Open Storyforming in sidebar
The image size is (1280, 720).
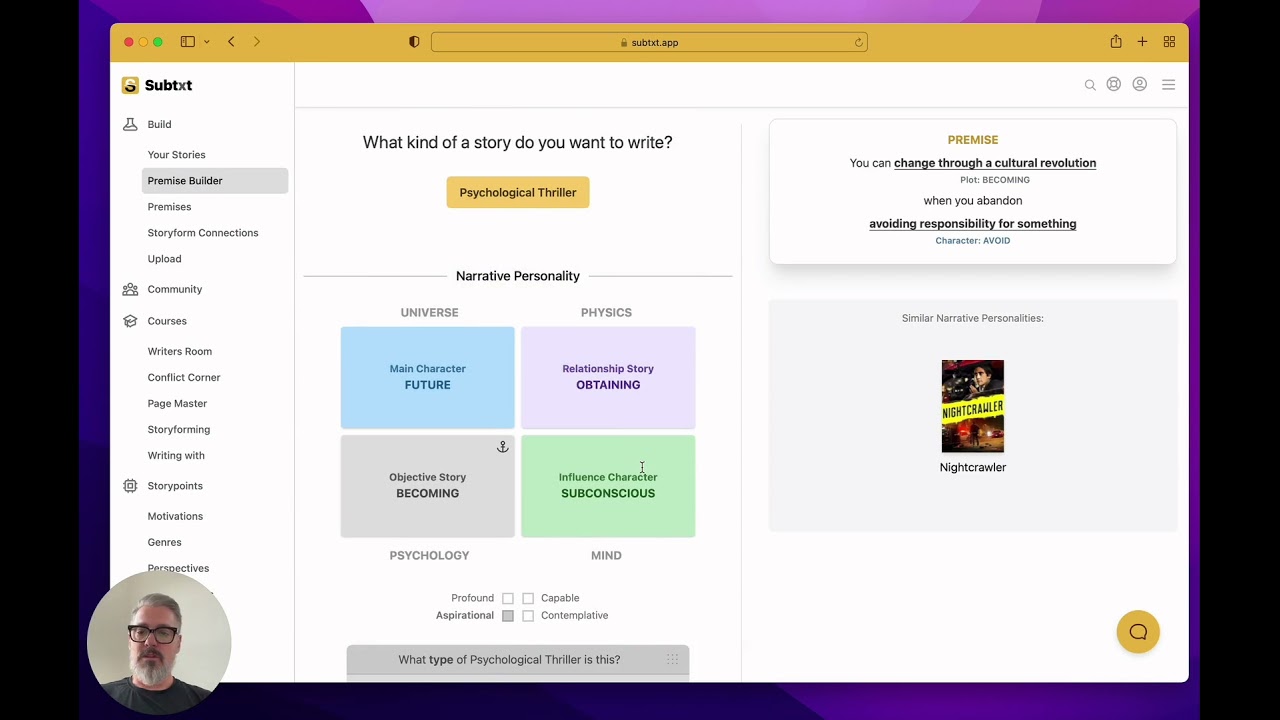click(x=179, y=430)
